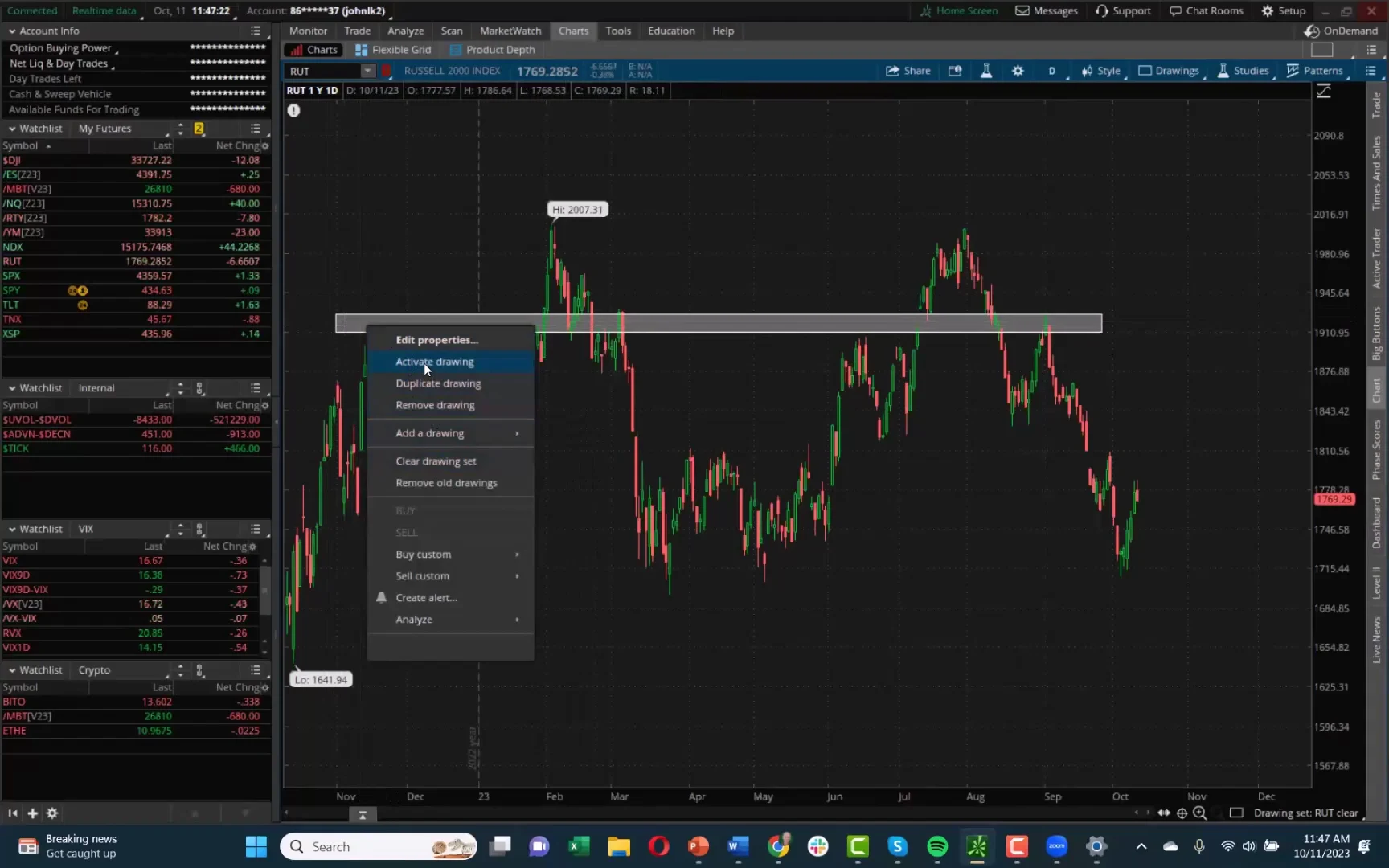Open the Support headset link

click(1123, 10)
